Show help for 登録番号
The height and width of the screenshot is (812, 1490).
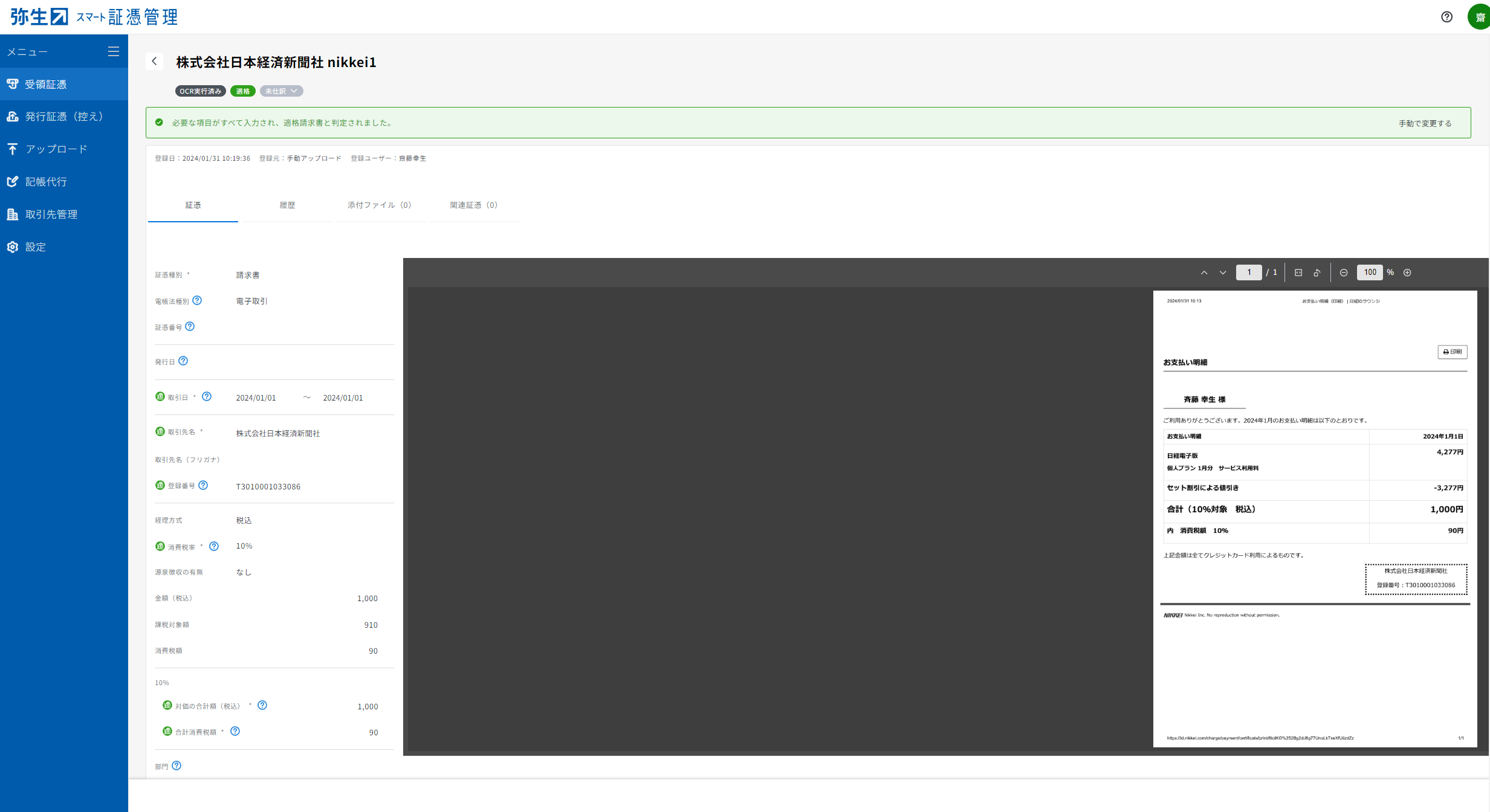(203, 485)
